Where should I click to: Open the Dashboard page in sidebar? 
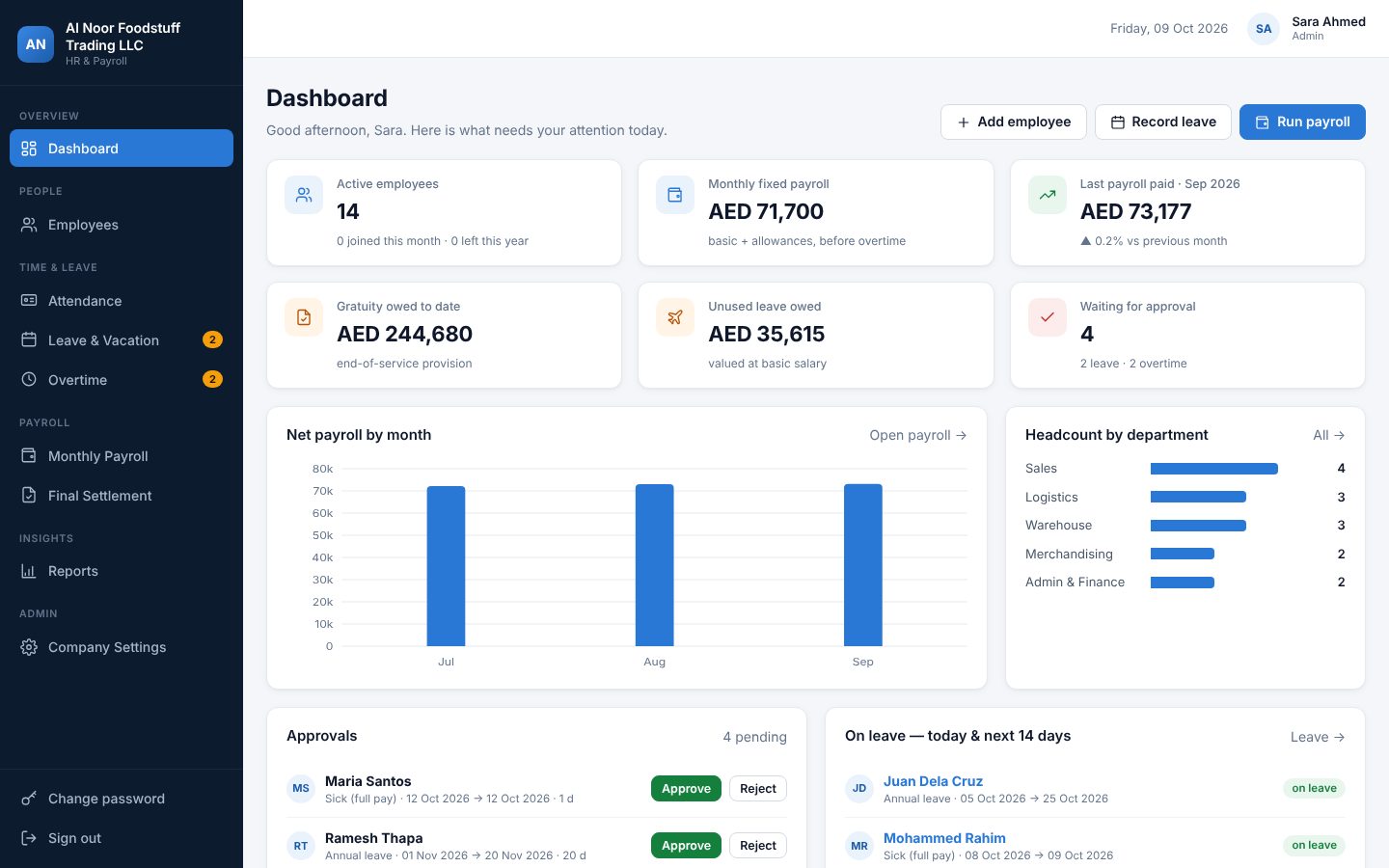tap(122, 149)
